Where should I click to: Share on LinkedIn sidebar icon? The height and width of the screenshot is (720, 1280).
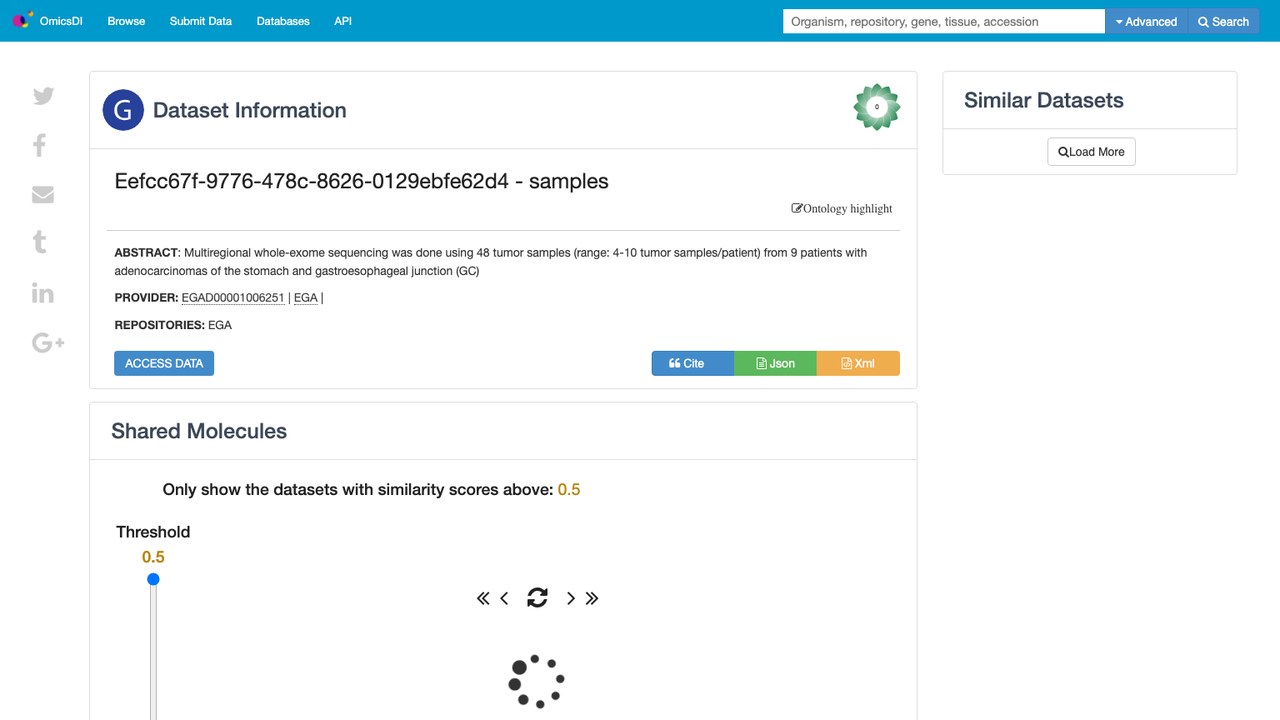click(x=42, y=293)
